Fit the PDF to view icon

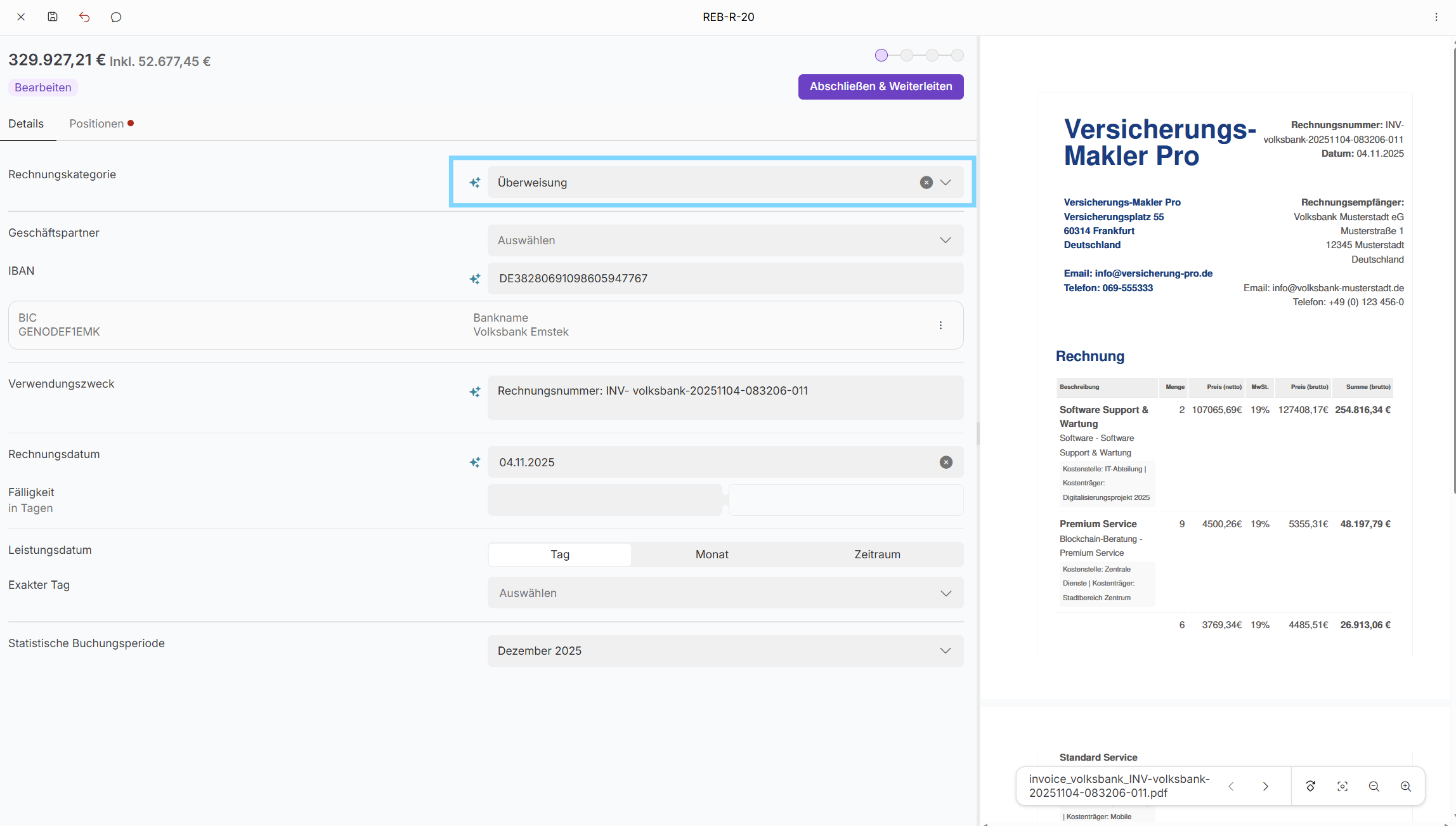(x=1342, y=786)
